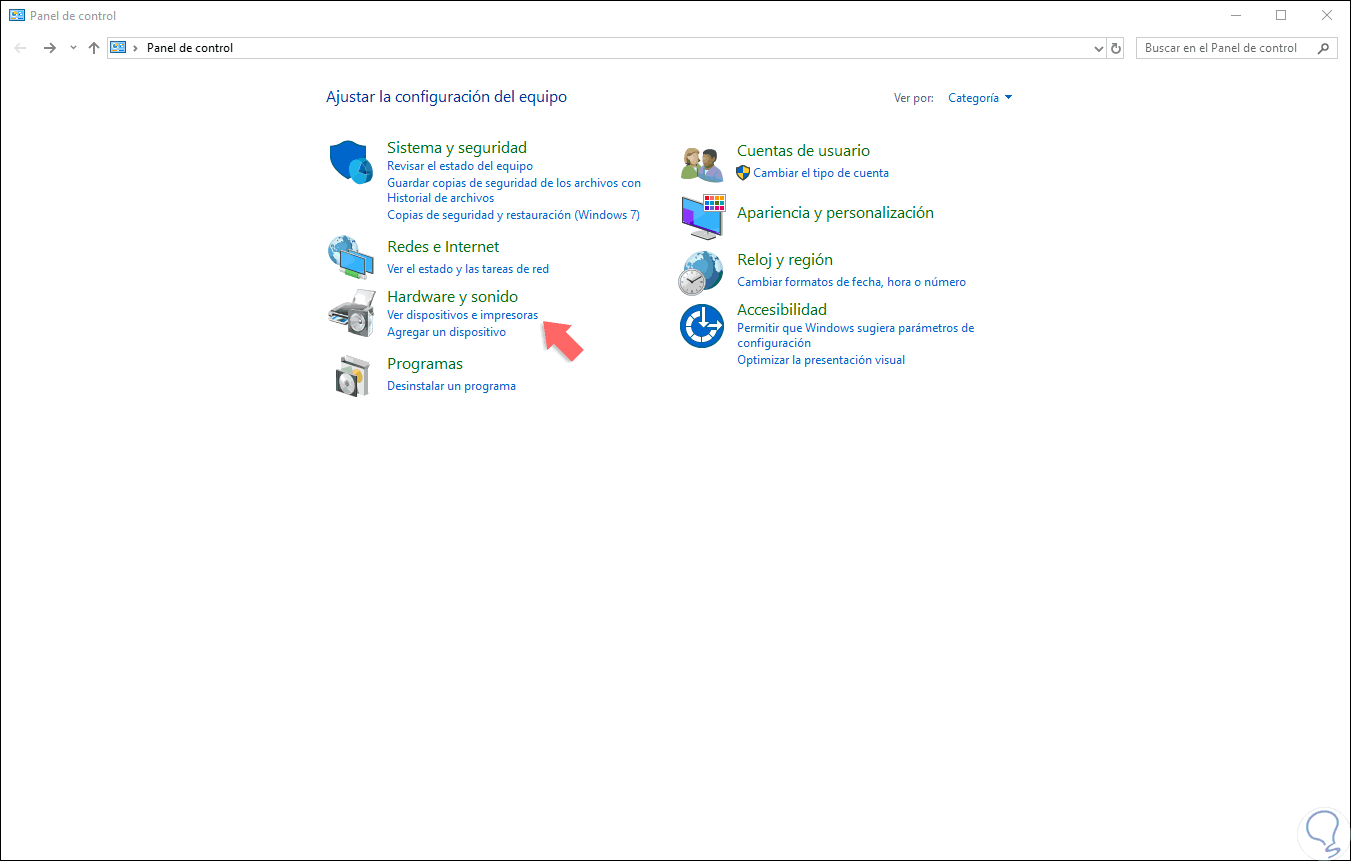Select Permitir que Windows sugiera parámetros de configuración
1351x861 pixels.
click(x=855, y=335)
